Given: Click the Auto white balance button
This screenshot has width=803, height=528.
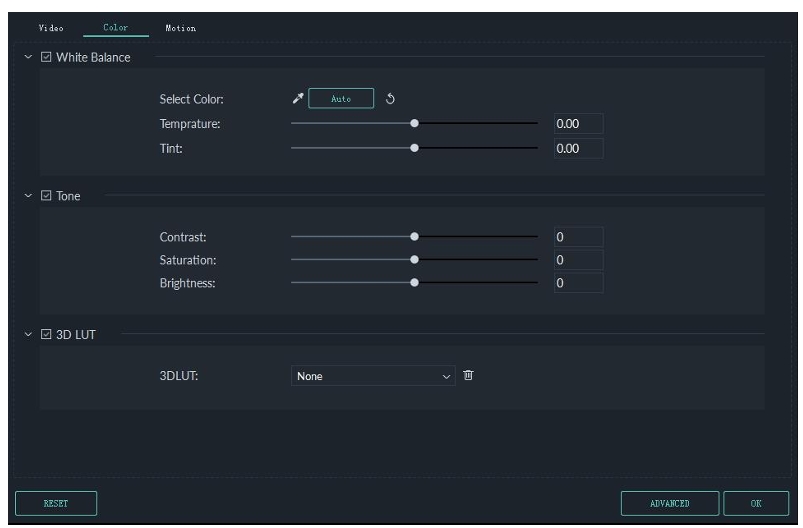Looking at the screenshot, I should tap(341, 98).
